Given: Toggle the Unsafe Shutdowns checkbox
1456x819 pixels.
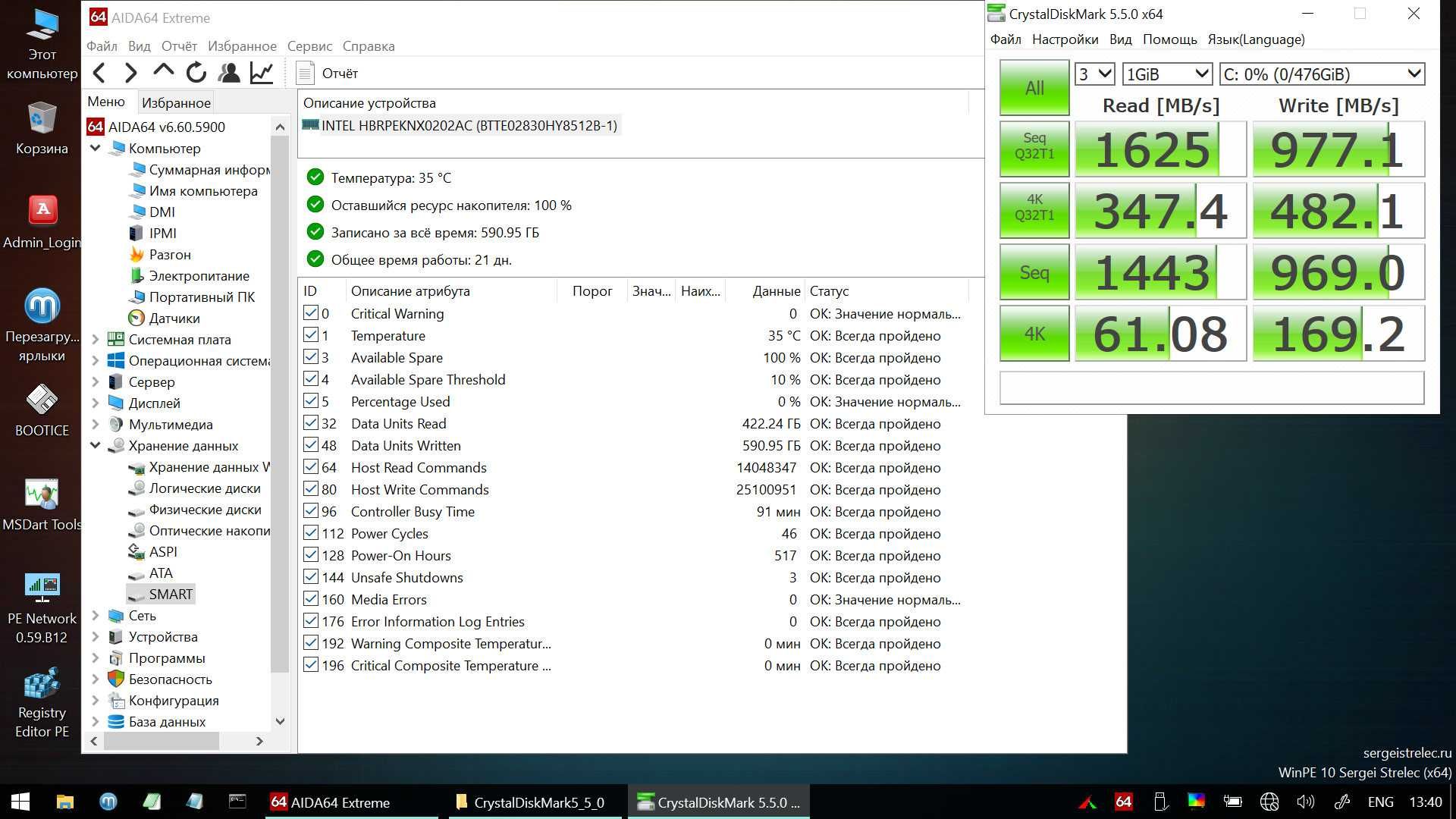Looking at the screenshot, I should coord(311,576).
